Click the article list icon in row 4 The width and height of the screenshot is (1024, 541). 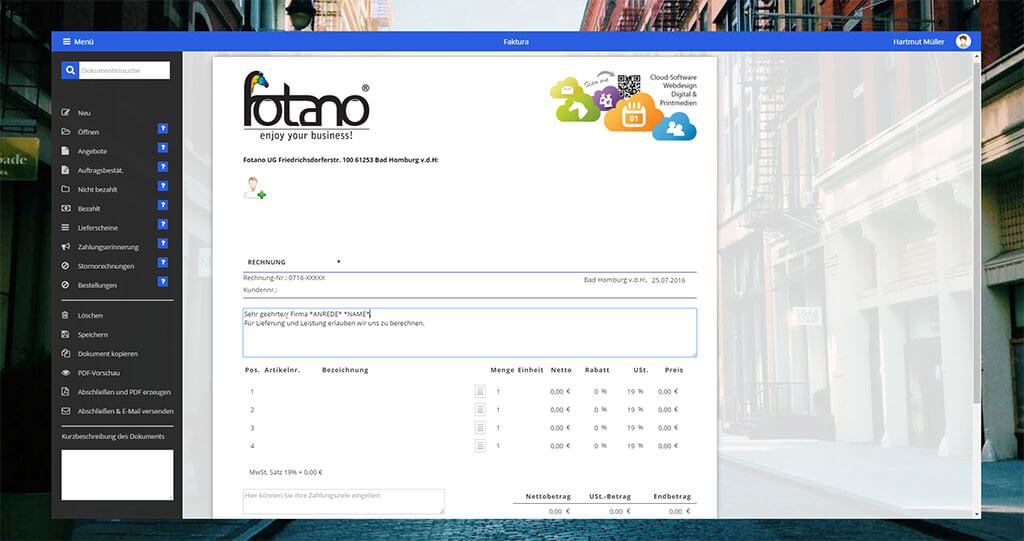pyautogui.click(x=480, y=446)
